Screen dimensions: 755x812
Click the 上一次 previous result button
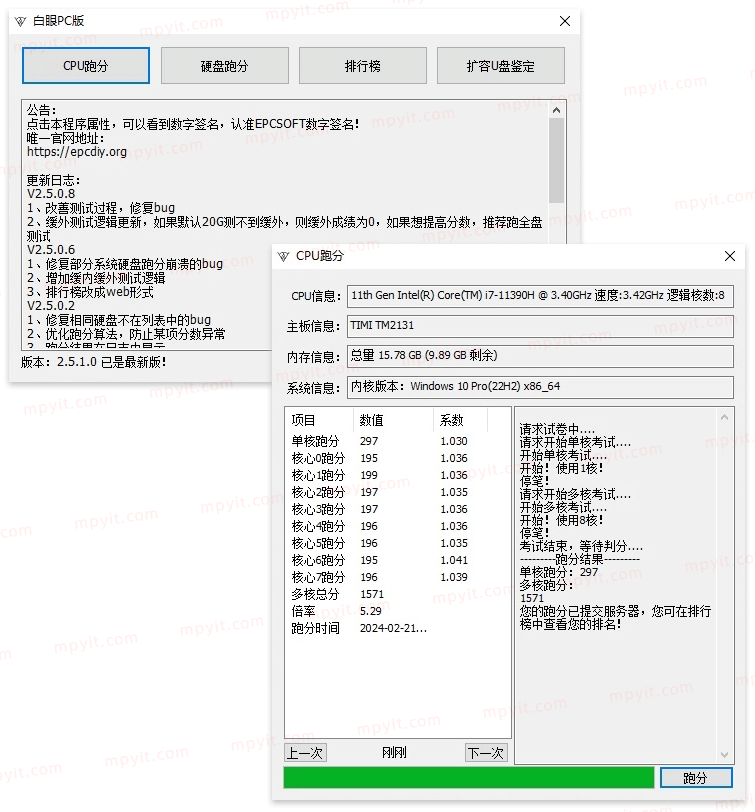(x=306, y=753)
